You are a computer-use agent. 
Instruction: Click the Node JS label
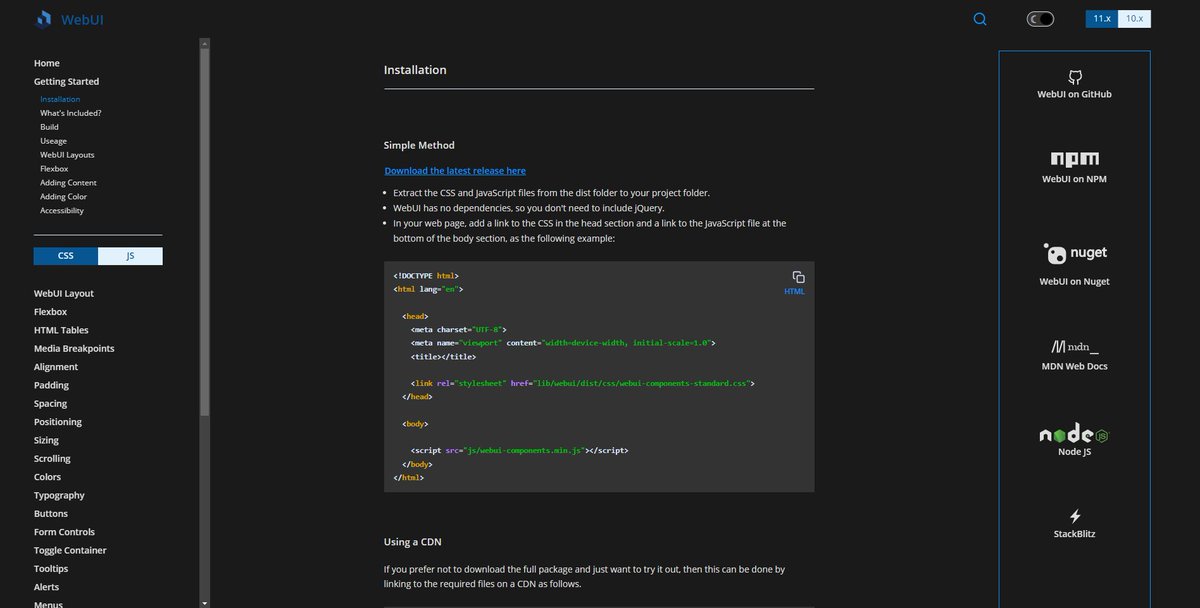coord(1075,452)
